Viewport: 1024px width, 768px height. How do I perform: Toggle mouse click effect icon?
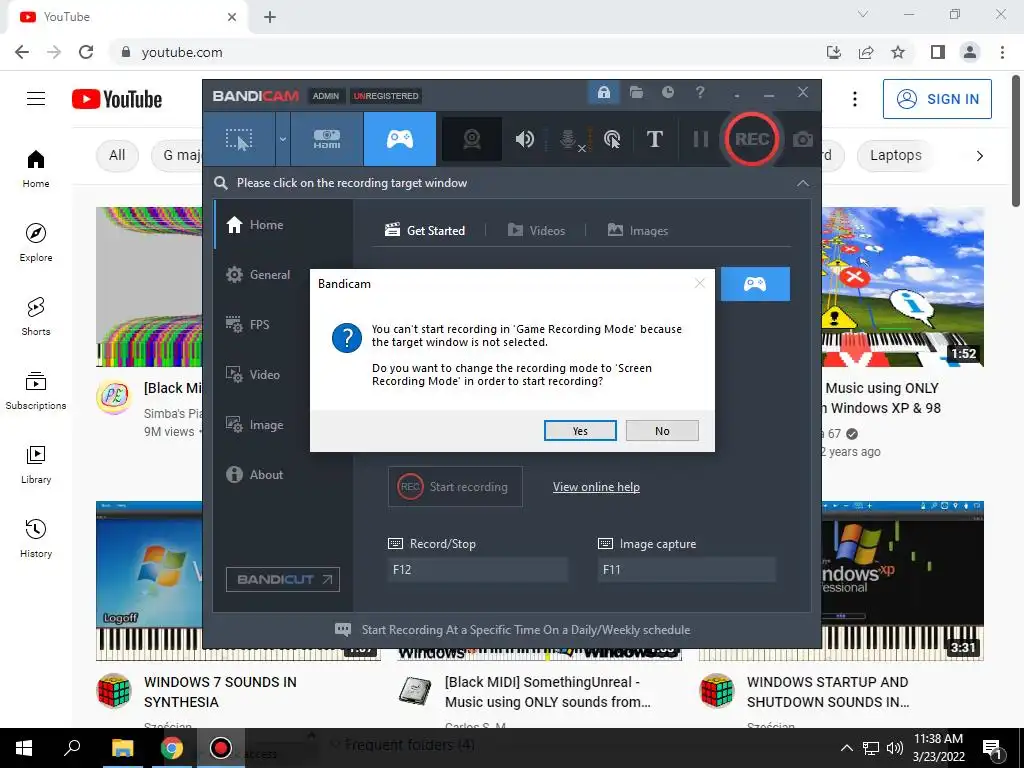tap(612, 139)
